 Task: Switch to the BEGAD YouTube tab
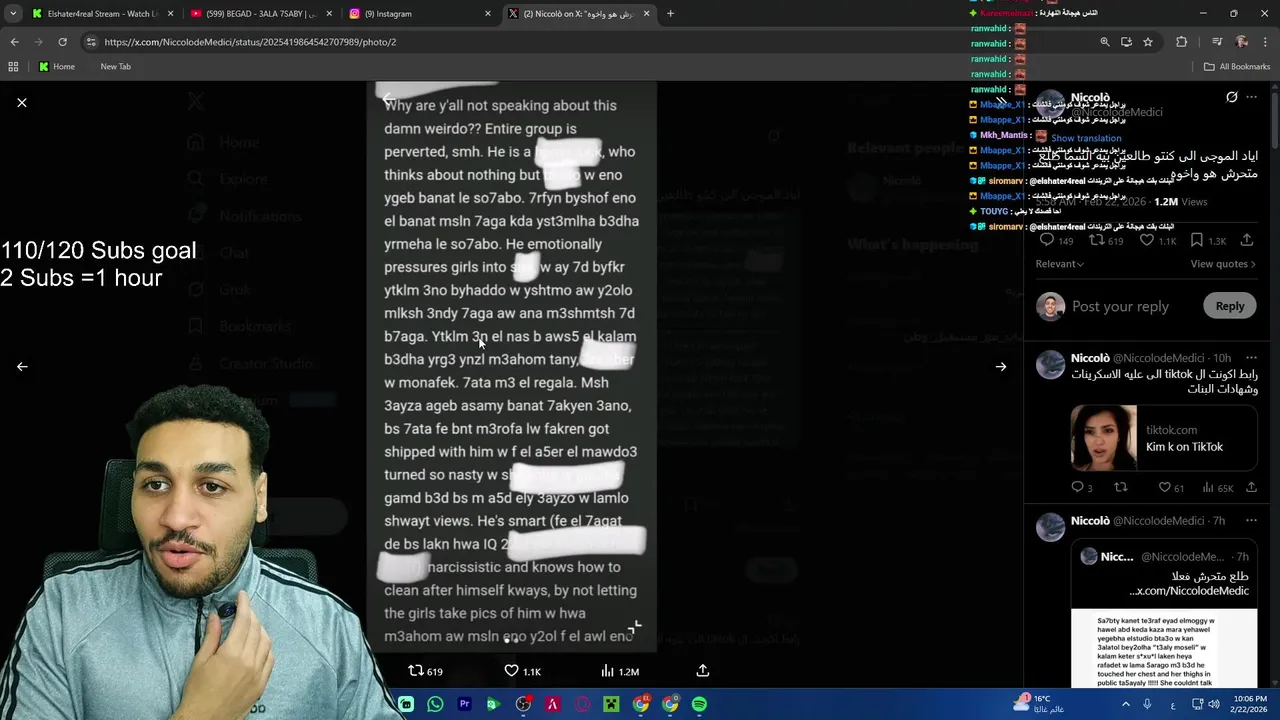(260, 14)
